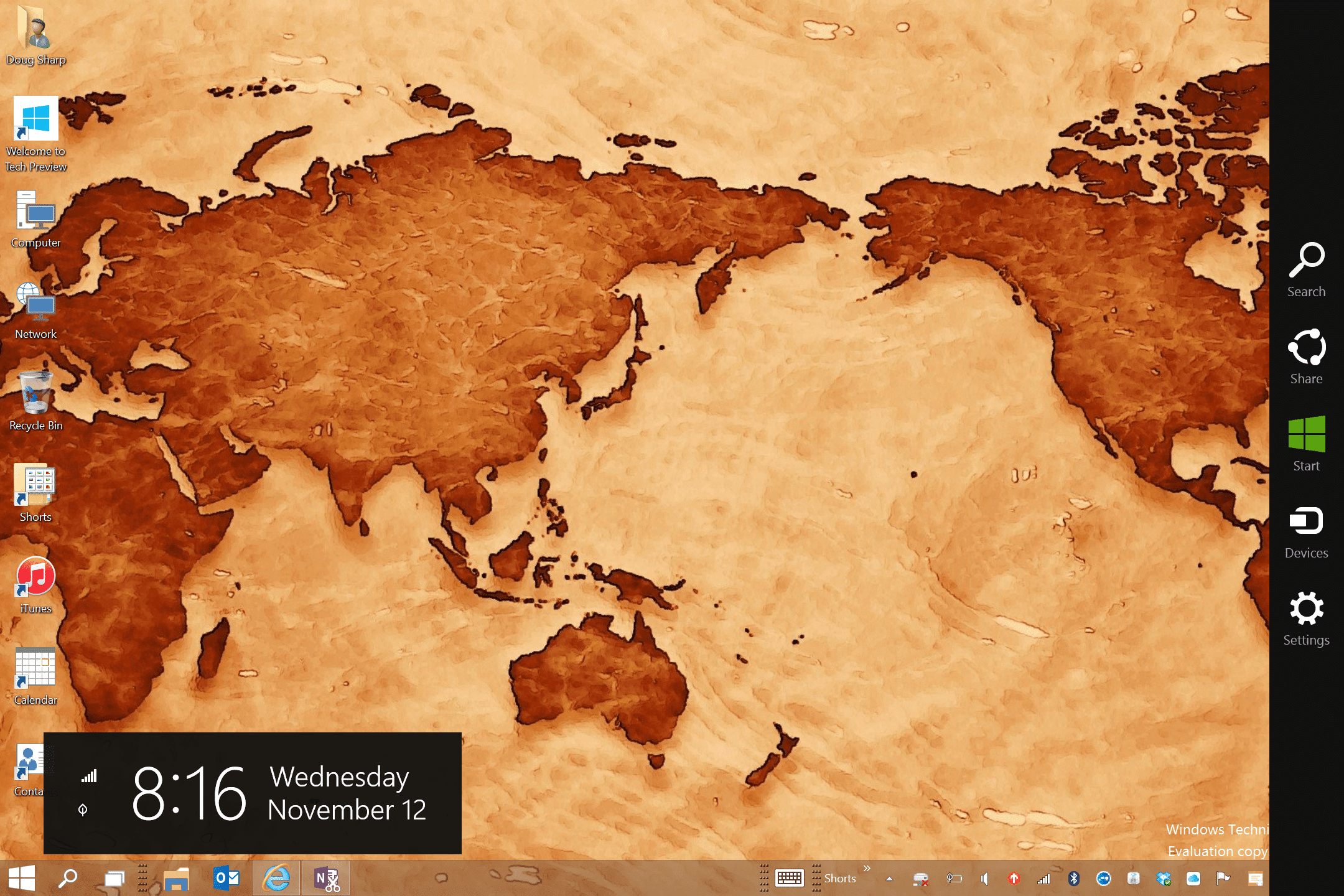Expand the Shorts toolbar chevron
This screenshot has height=896, width=1344.
click(867, 868)
